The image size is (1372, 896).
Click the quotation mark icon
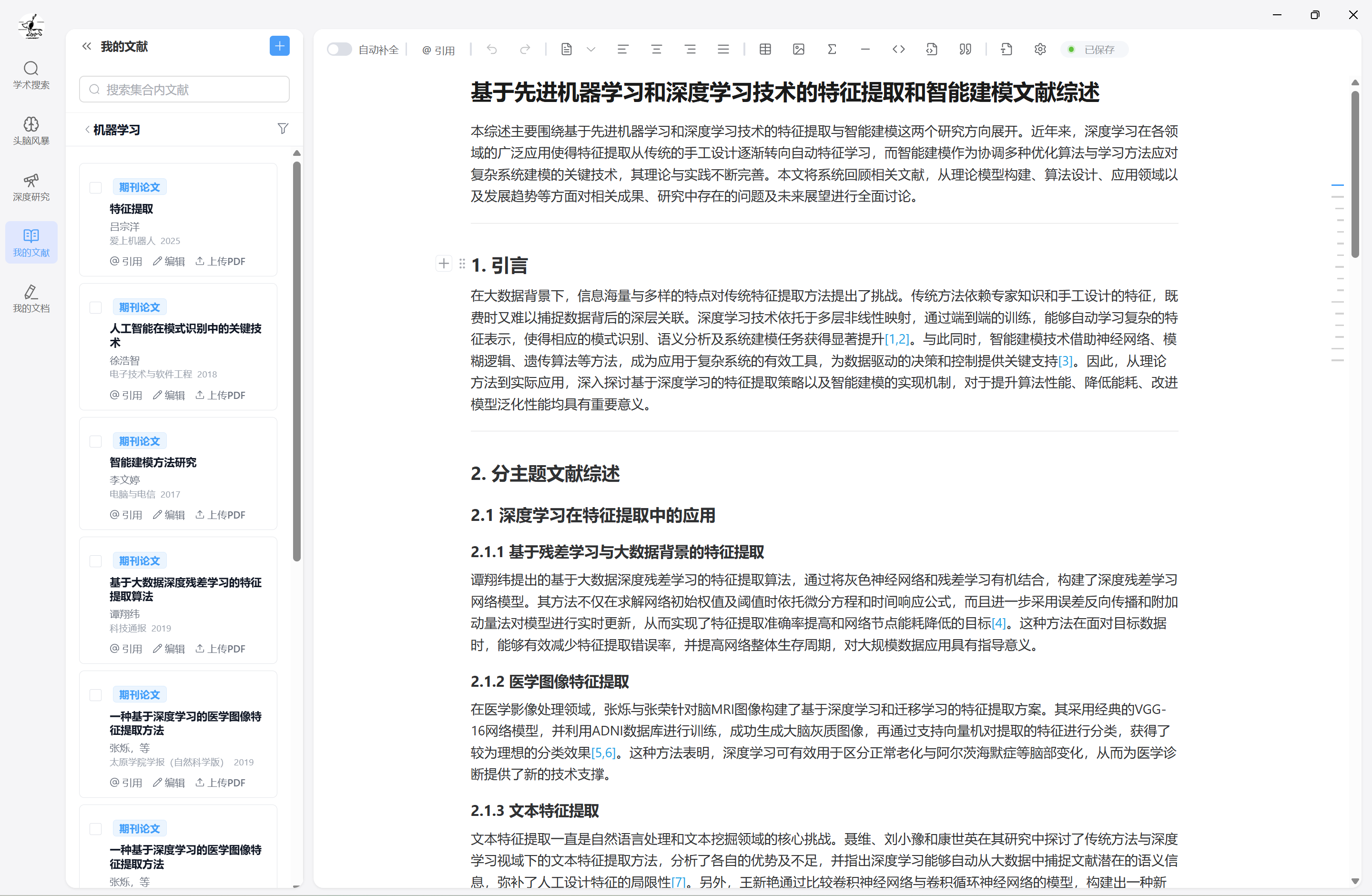point(965,50)
